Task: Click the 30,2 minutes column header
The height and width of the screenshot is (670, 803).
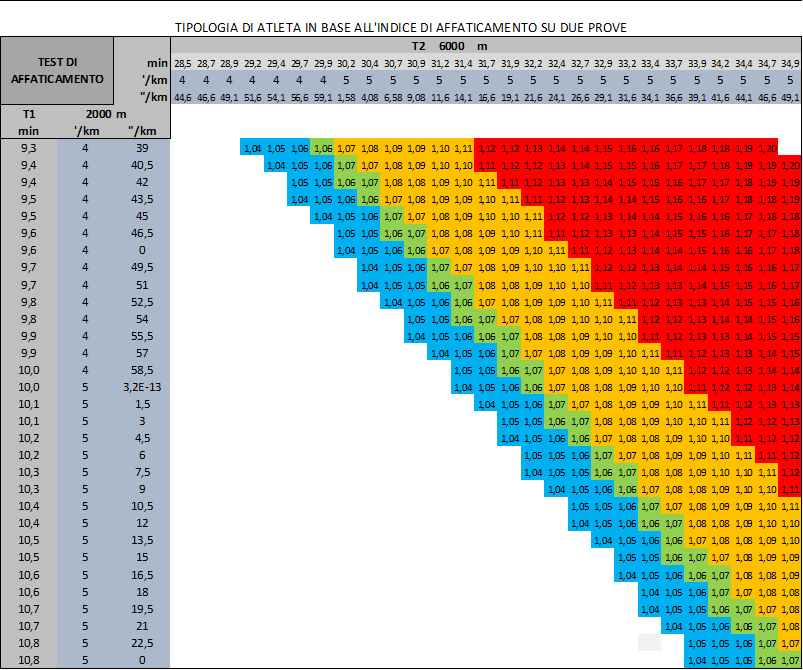Action: pos(346,64)
